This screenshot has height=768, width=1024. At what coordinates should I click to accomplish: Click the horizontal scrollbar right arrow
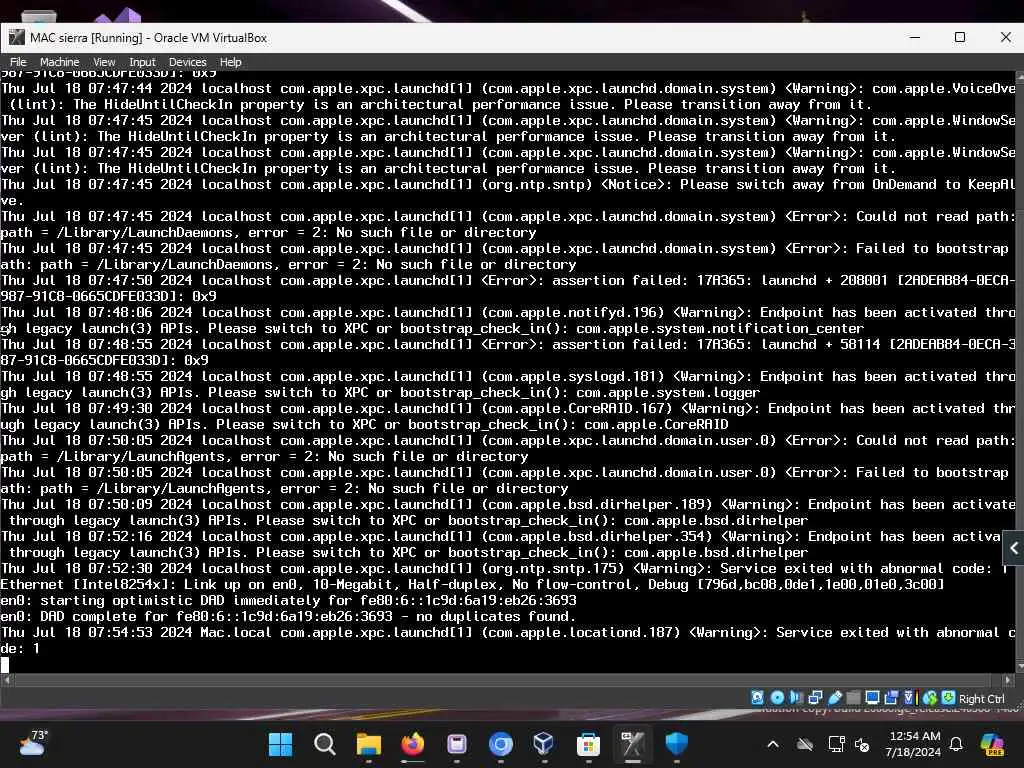click(x=1008, y=680)
